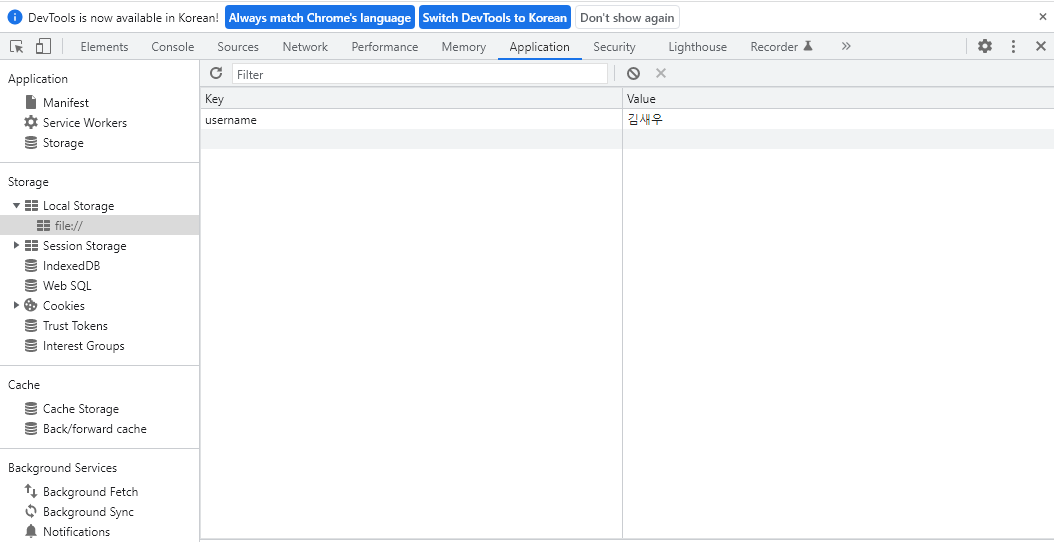Screen dimensions: 1054x542
Task: Click the Key column header
Action: pos(411,99)
